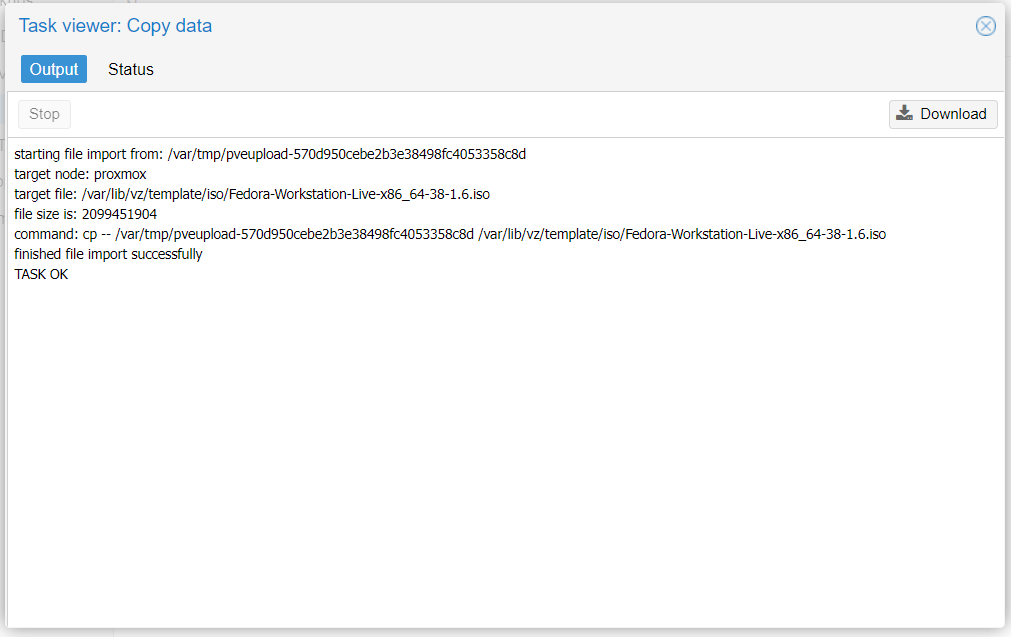Click the 'starting file import from' text
The height and width of the screenshot is (637, 1011).
point(88,154)
